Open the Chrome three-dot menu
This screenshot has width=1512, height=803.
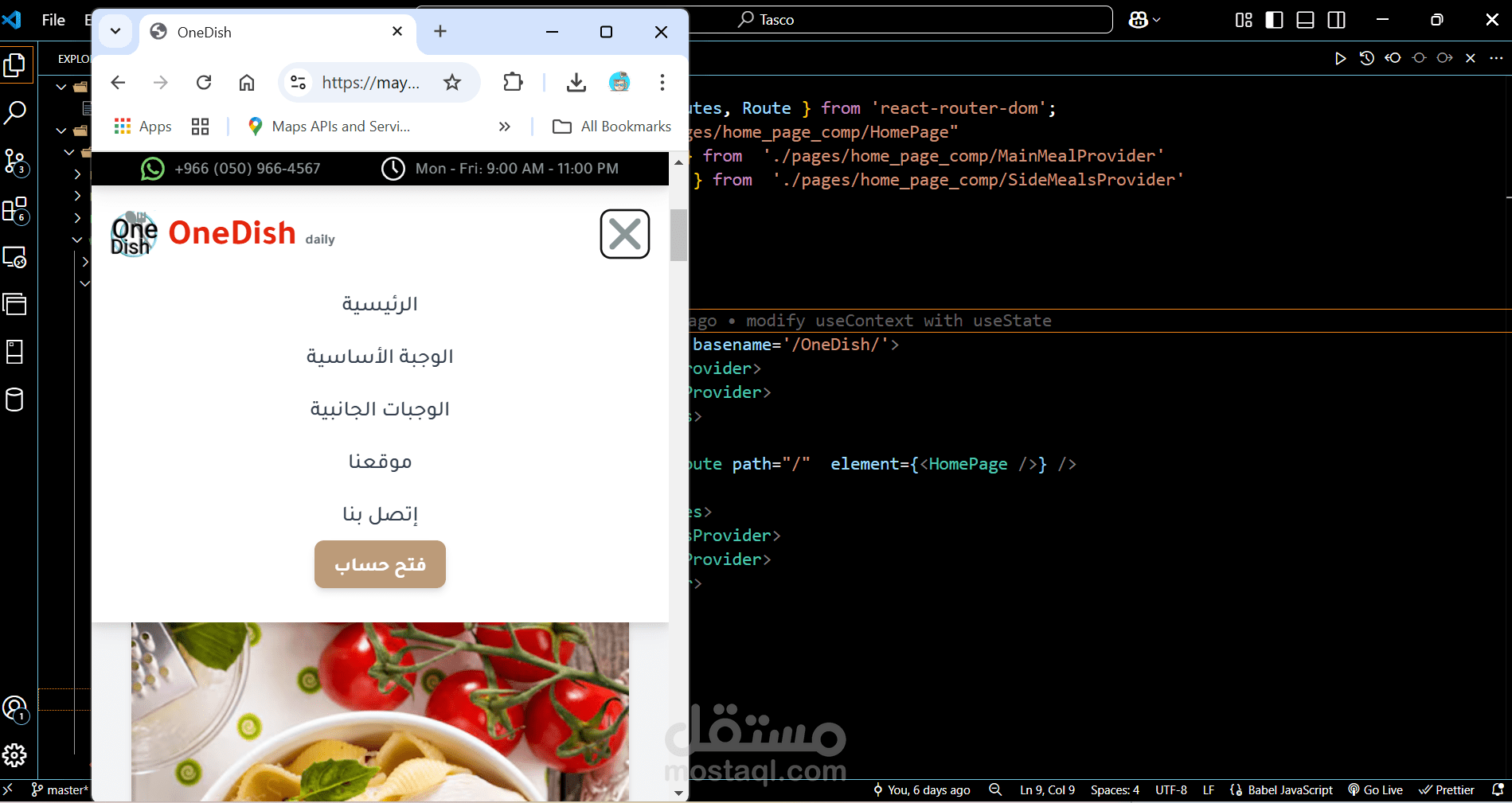pos(662,82)
